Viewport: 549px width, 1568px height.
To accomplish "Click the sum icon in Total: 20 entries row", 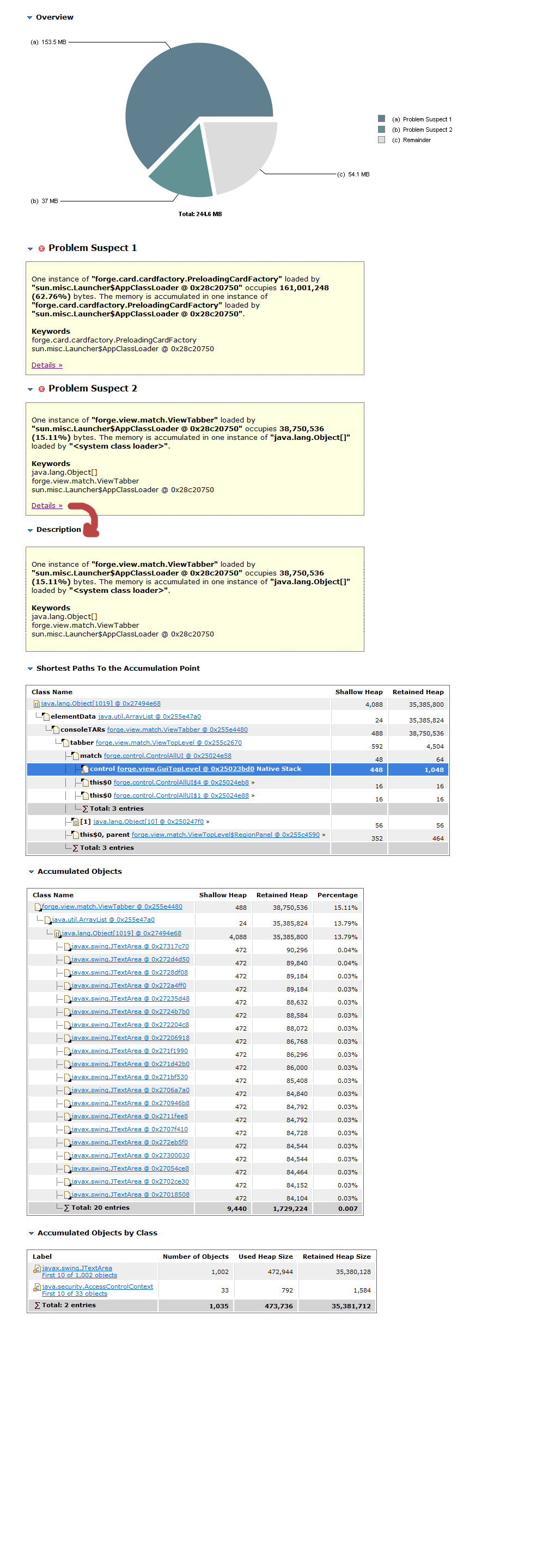I will click(67, 1208).
